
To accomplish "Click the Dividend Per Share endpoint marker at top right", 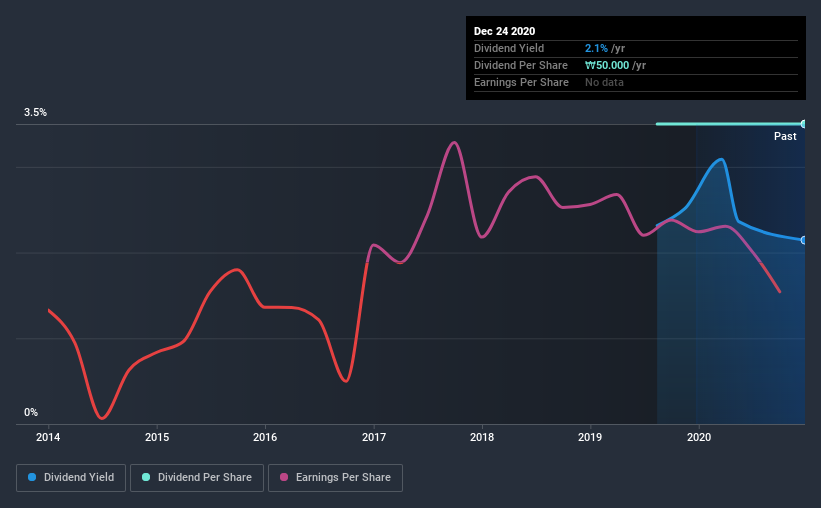I will coord(803,124).
